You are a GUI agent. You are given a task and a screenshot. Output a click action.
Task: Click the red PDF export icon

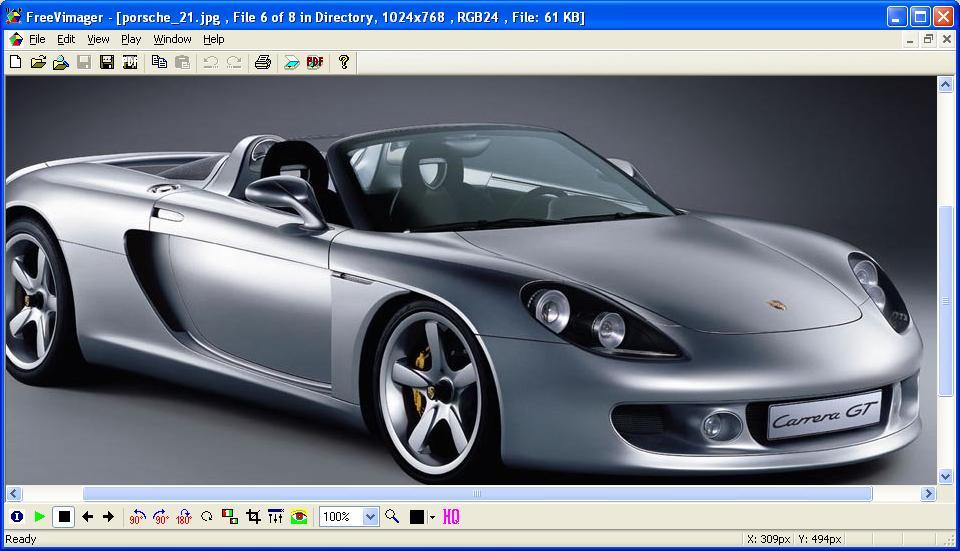[315, 62]
